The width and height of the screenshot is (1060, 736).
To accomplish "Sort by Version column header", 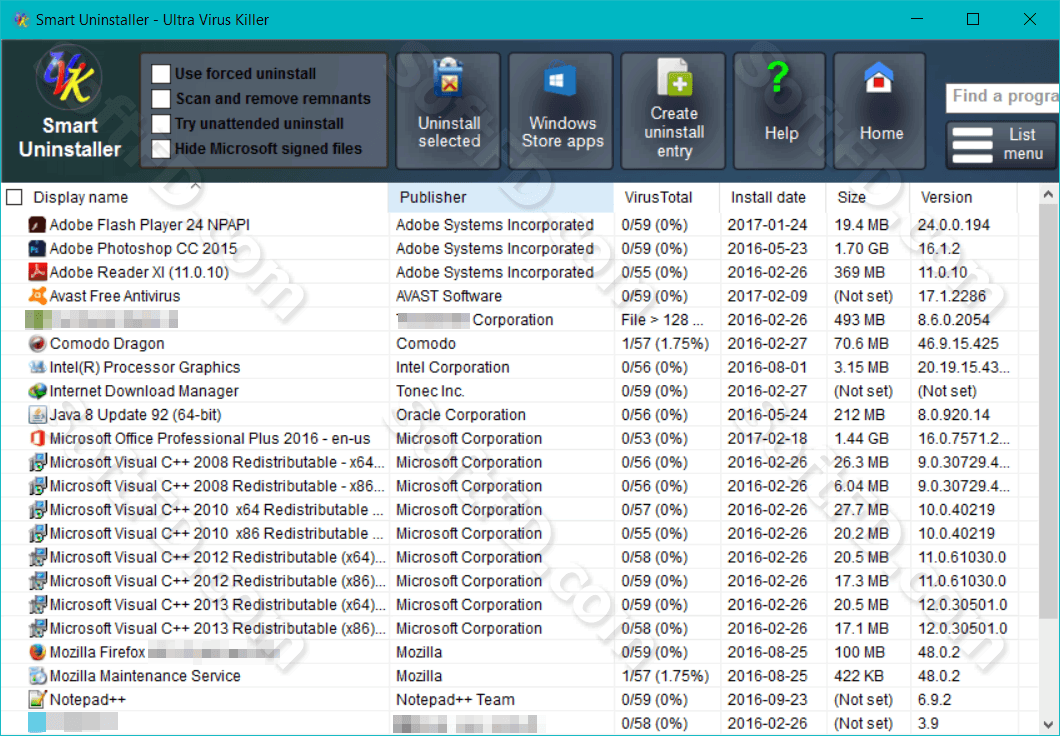I will tap(963, 197).
